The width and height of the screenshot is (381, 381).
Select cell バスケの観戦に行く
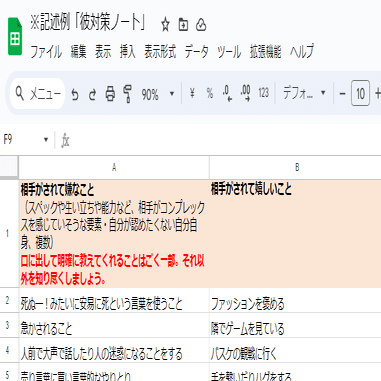[x=295, y=350]
